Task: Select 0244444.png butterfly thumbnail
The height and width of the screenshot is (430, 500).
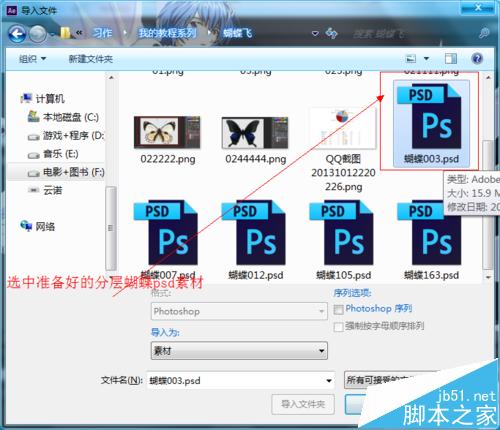Action: tap(255, 132)
